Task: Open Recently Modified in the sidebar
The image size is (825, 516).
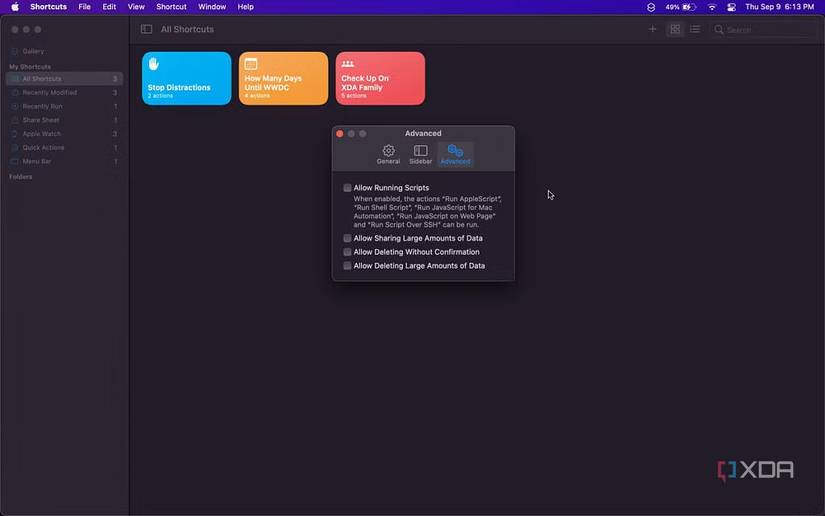Action: pyautogui.click(x=64, y=93)
